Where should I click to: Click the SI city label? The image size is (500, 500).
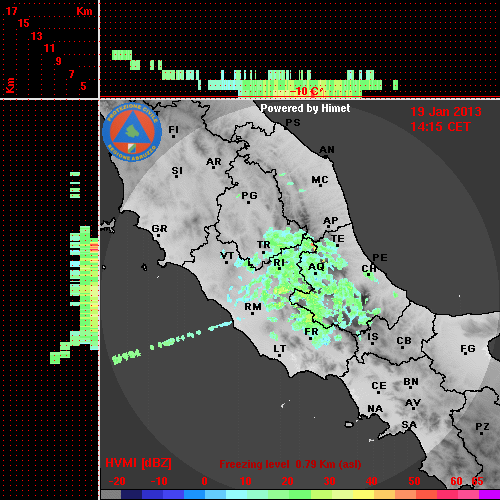point(177,171)
